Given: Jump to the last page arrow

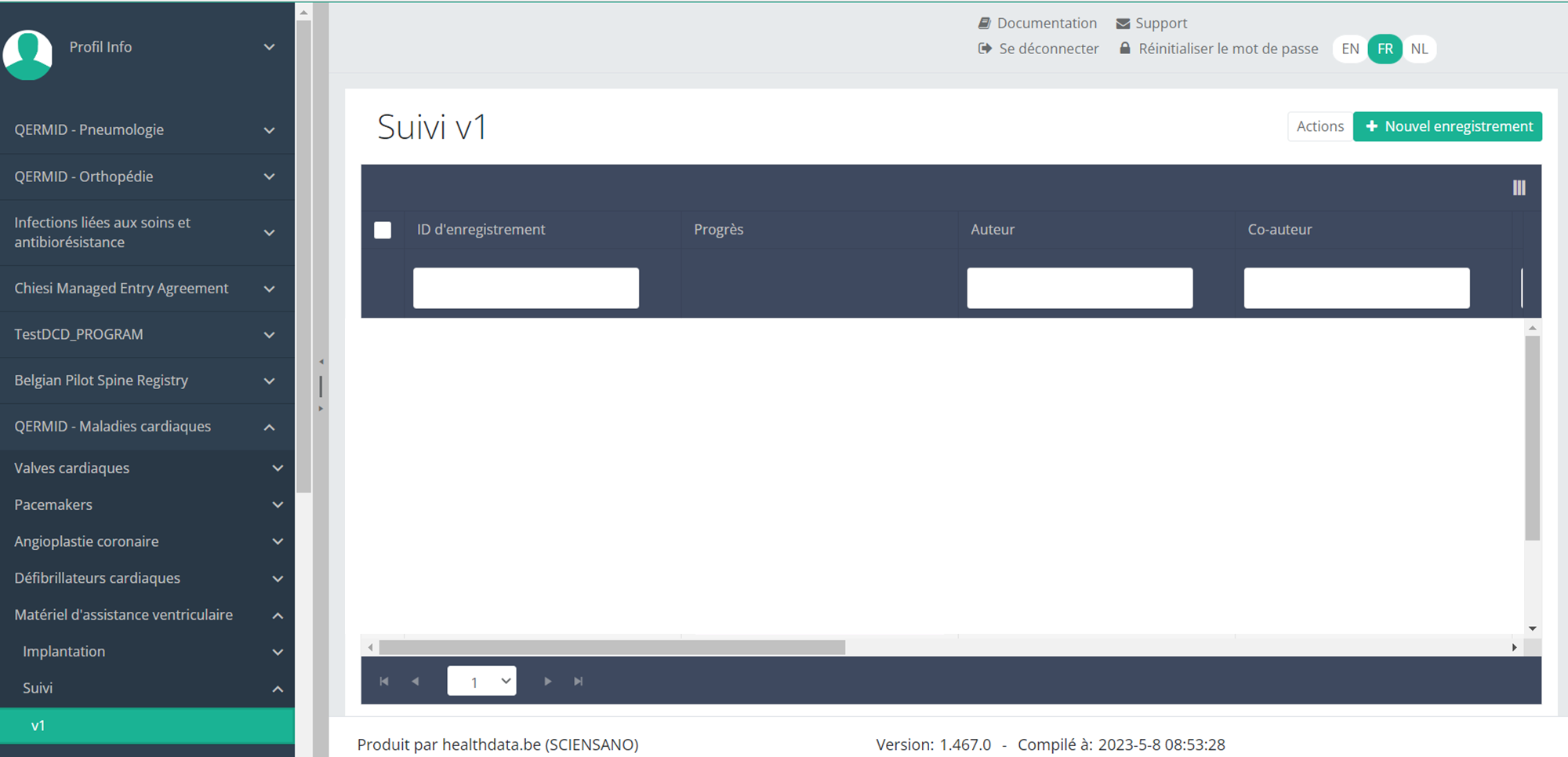Looking at the screenshot, I should pos(579,681).
